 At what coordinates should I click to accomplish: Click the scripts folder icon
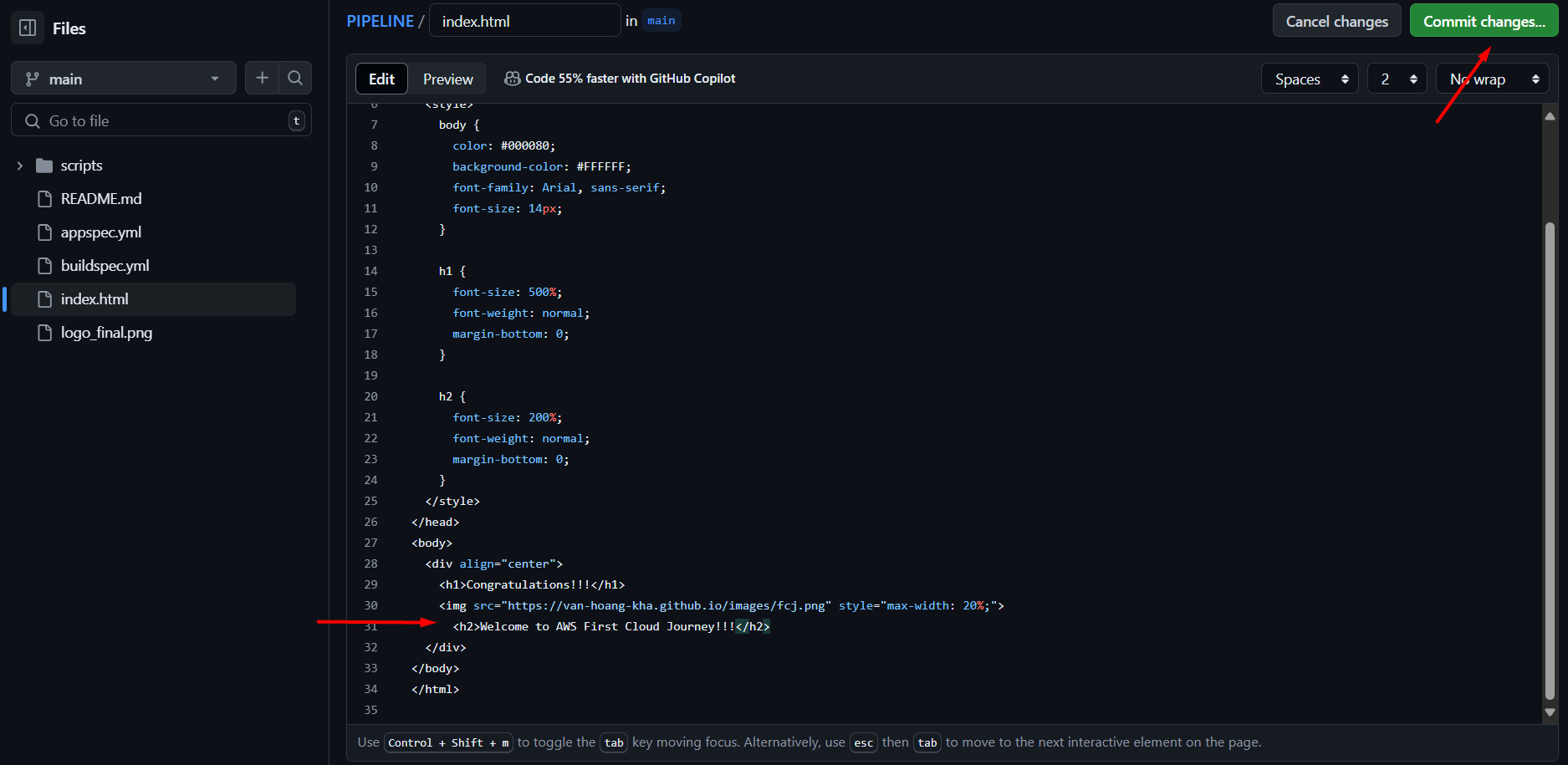[x=44, y=166]
